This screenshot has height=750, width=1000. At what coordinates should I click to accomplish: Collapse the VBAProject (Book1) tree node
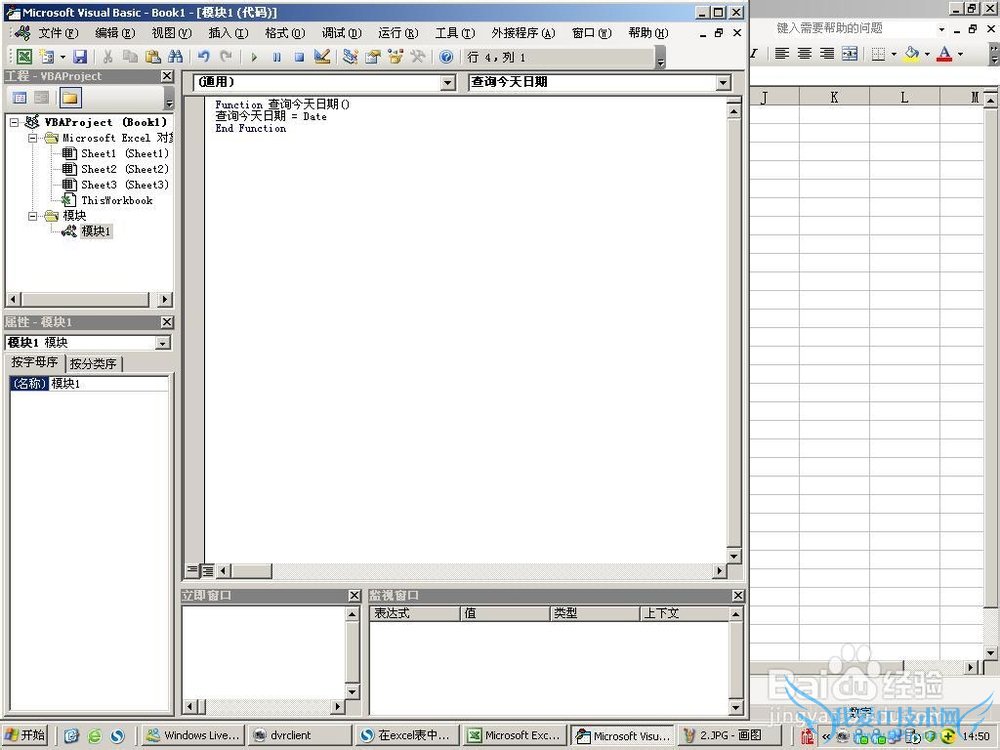point(14,122)
